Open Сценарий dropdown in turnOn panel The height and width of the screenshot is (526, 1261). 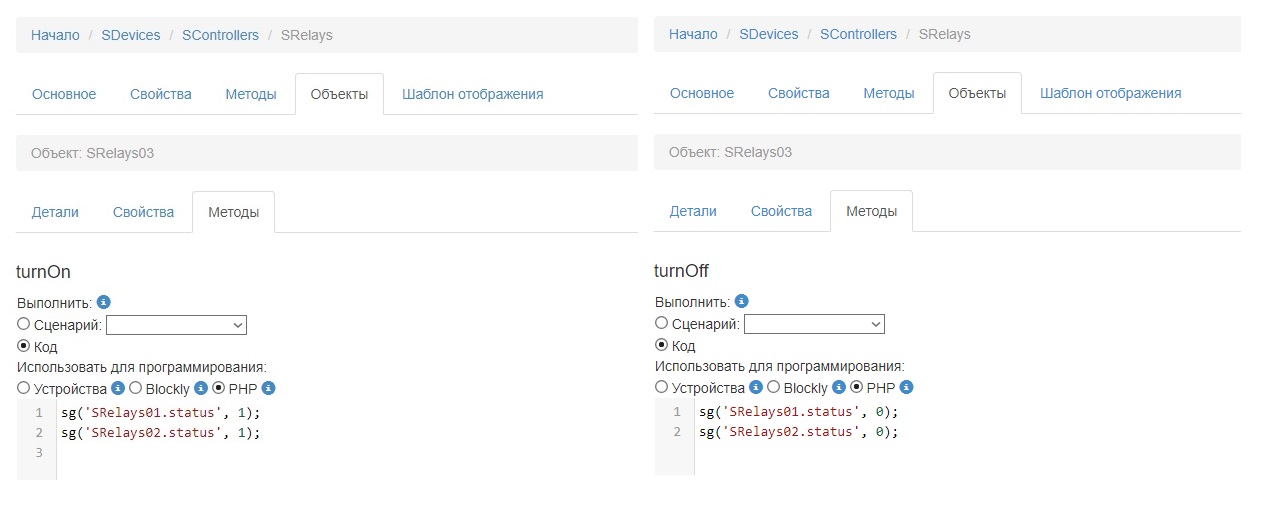(x=176, y=325)
